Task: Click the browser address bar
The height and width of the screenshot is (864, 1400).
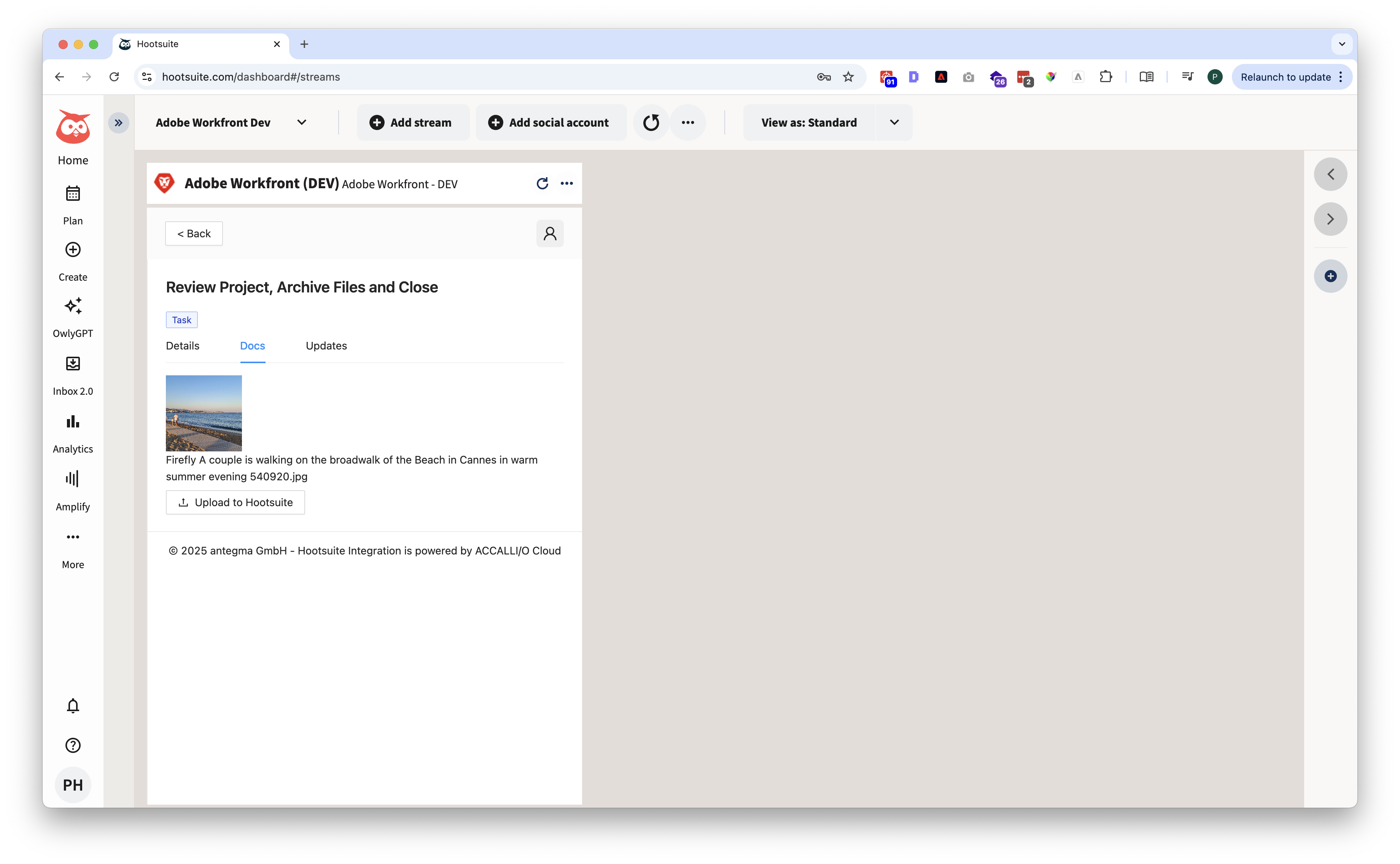Action: coord(480,77)
